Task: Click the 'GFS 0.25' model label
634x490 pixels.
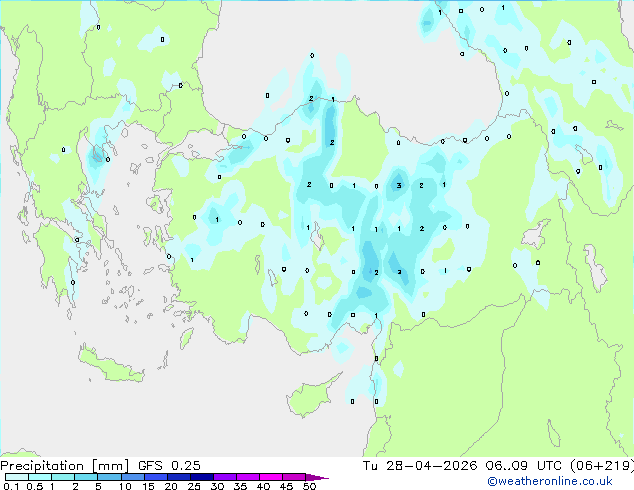Action: [x=169, y=466]
